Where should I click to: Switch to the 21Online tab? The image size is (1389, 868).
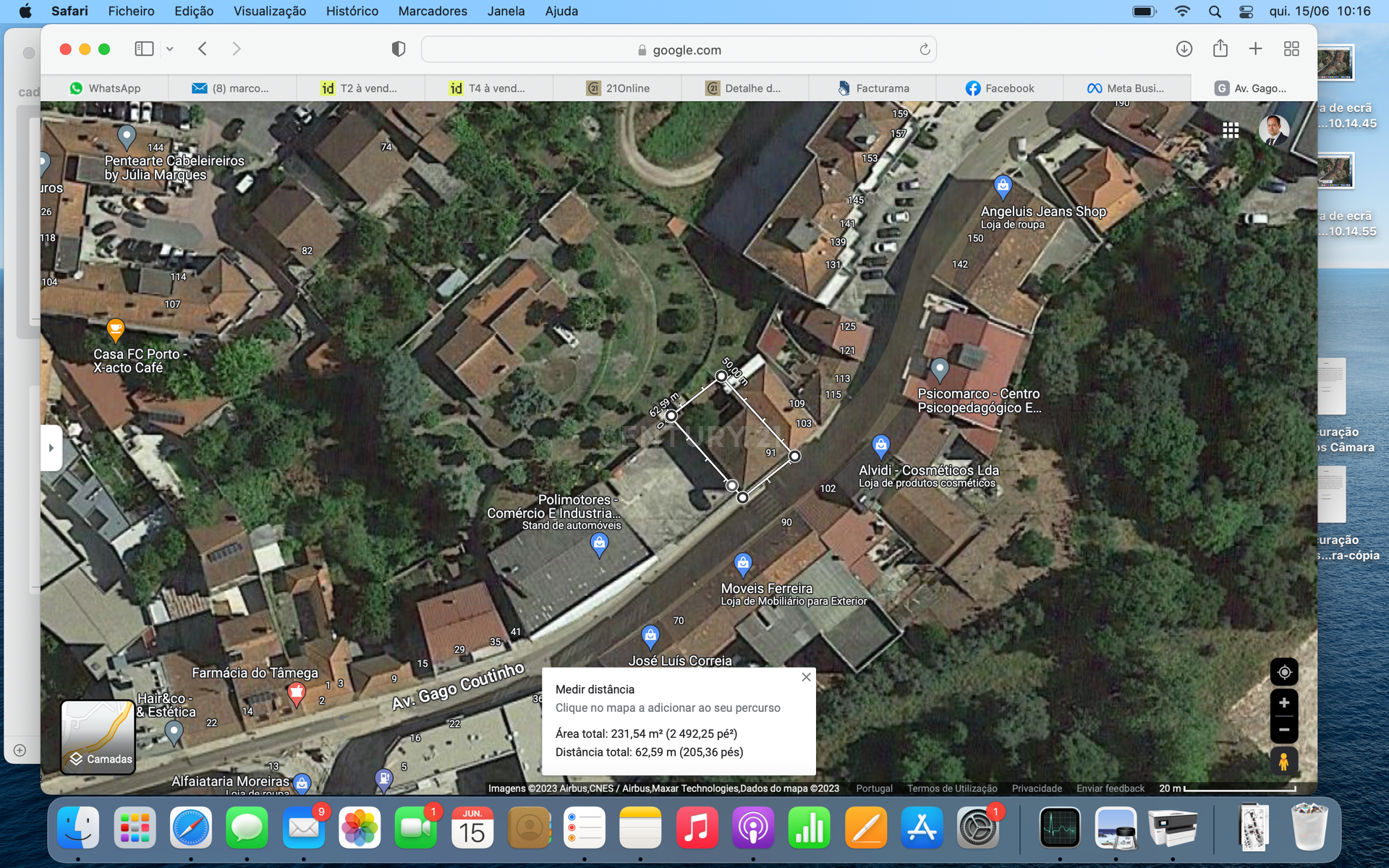click(x=617, y=88)
